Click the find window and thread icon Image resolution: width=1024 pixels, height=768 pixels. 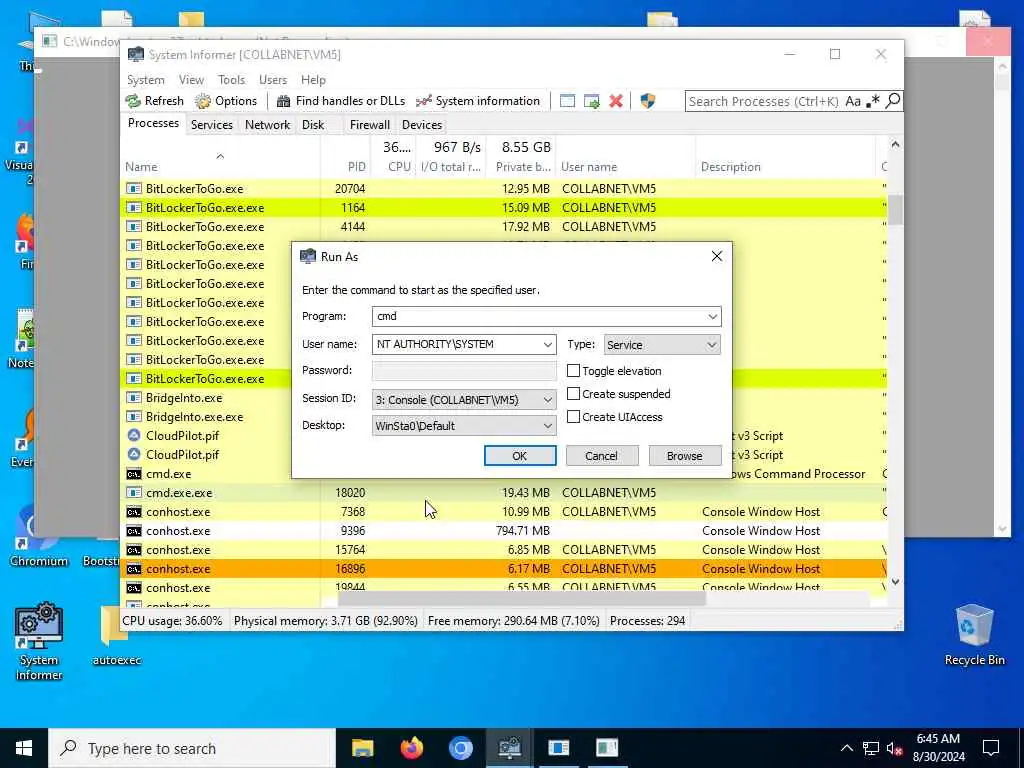point(592,101)
